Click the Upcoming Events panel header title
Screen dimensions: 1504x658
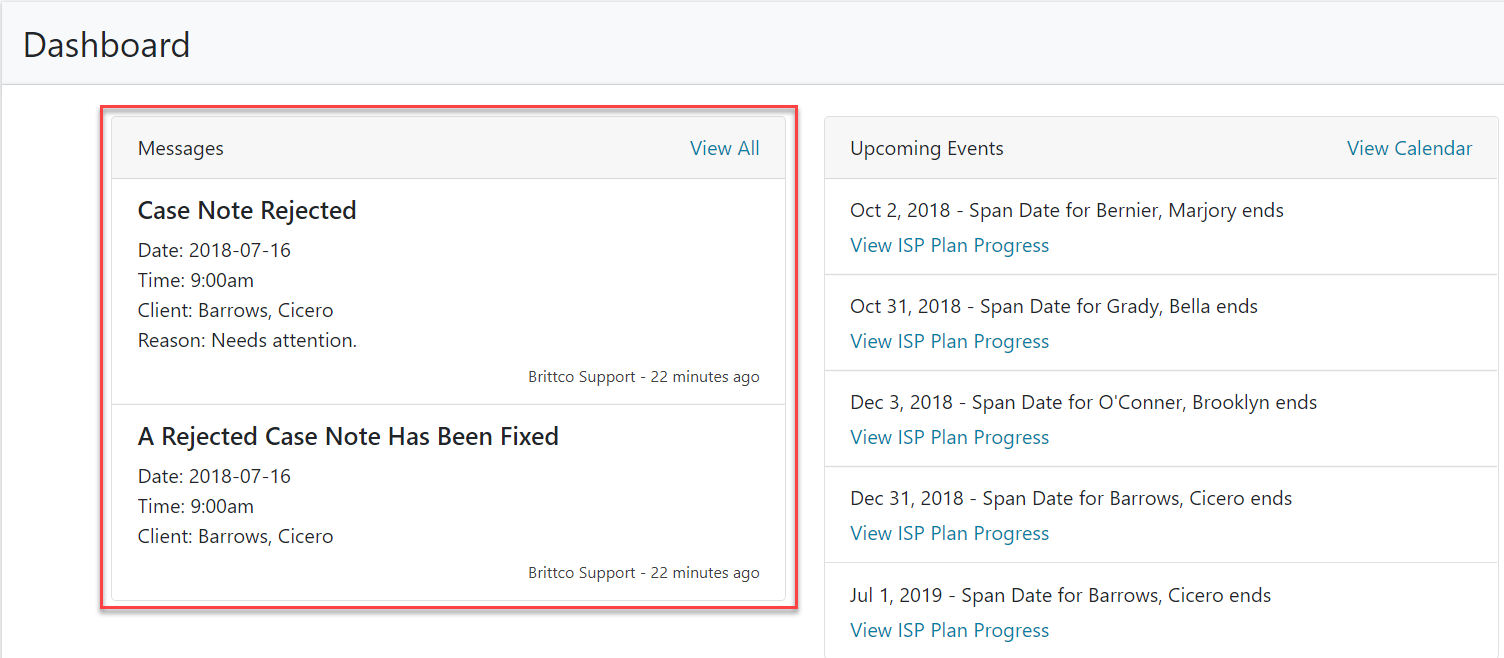coord(926,149)
